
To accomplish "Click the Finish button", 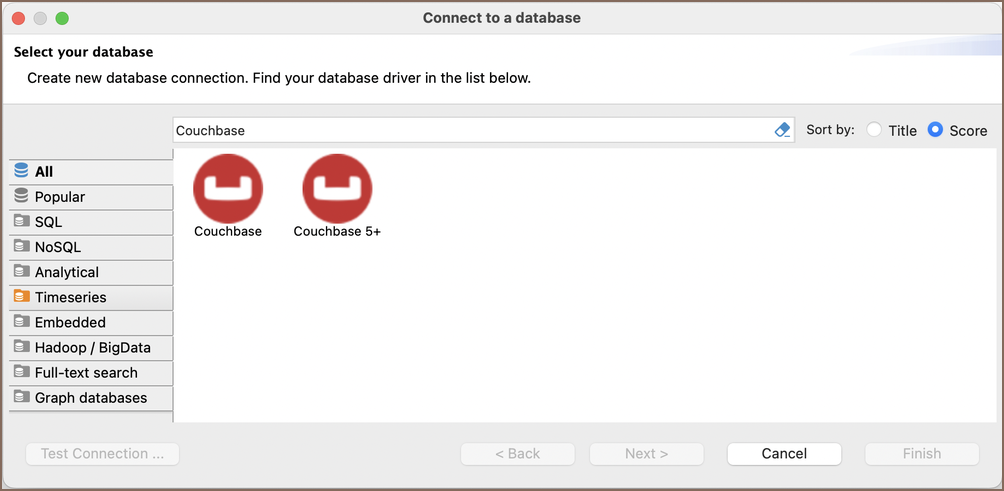I will pyautogui.click(x=921, y=454).
